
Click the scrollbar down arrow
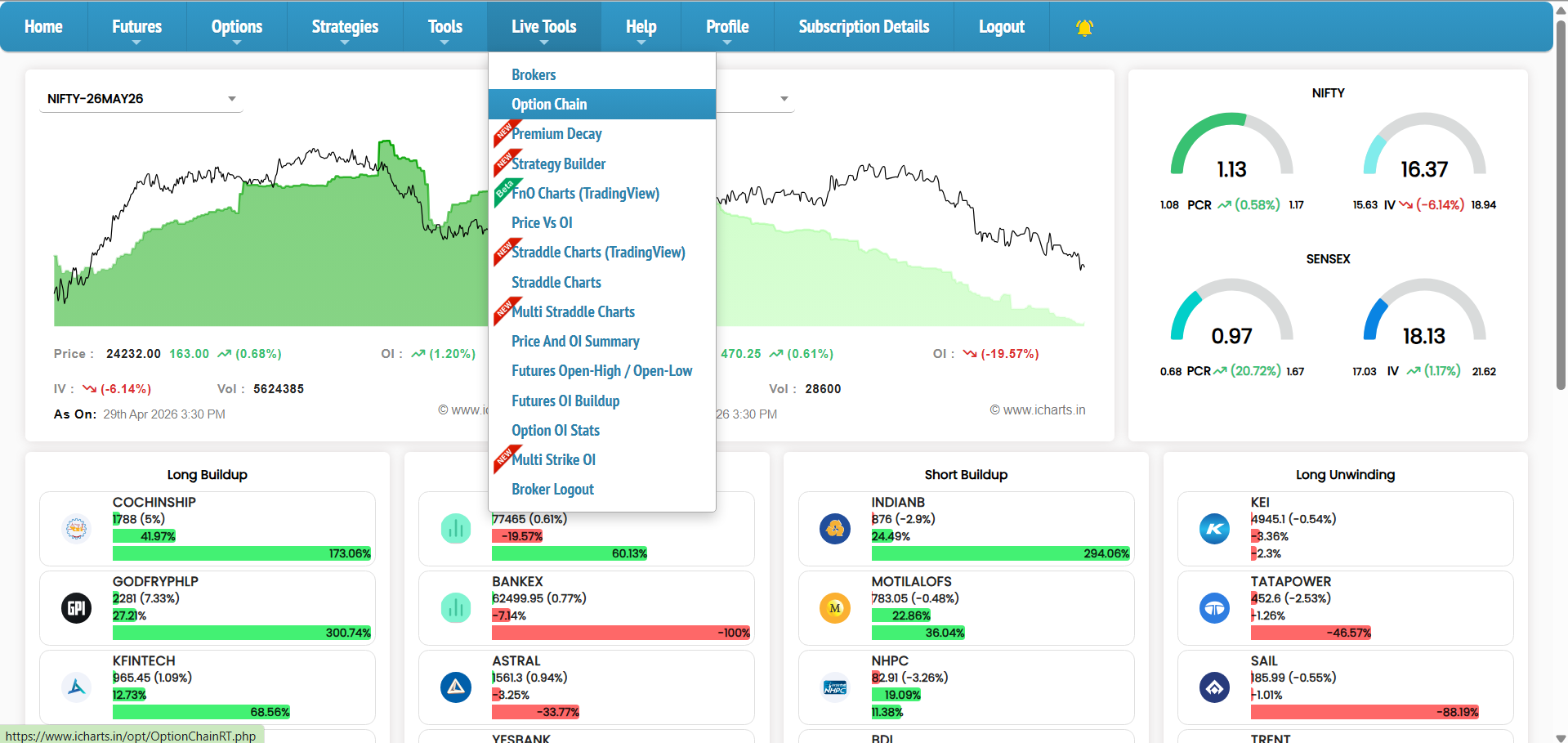pos(1561,736)
